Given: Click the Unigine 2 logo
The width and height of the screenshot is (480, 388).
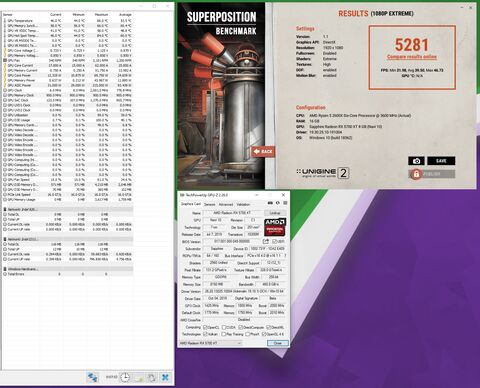Looking at the screenshot, I should pyautogui.click(x=322, y=173).
